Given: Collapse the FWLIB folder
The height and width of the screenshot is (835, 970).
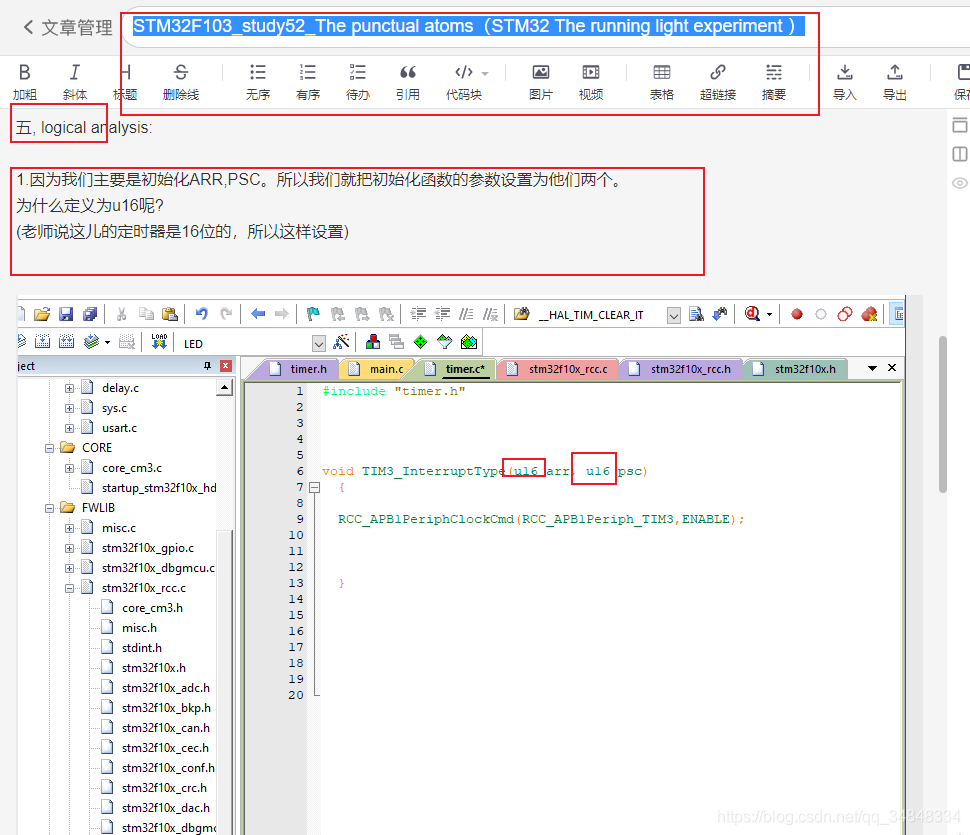Looking at the screenshot, I should tap(49, 508).
